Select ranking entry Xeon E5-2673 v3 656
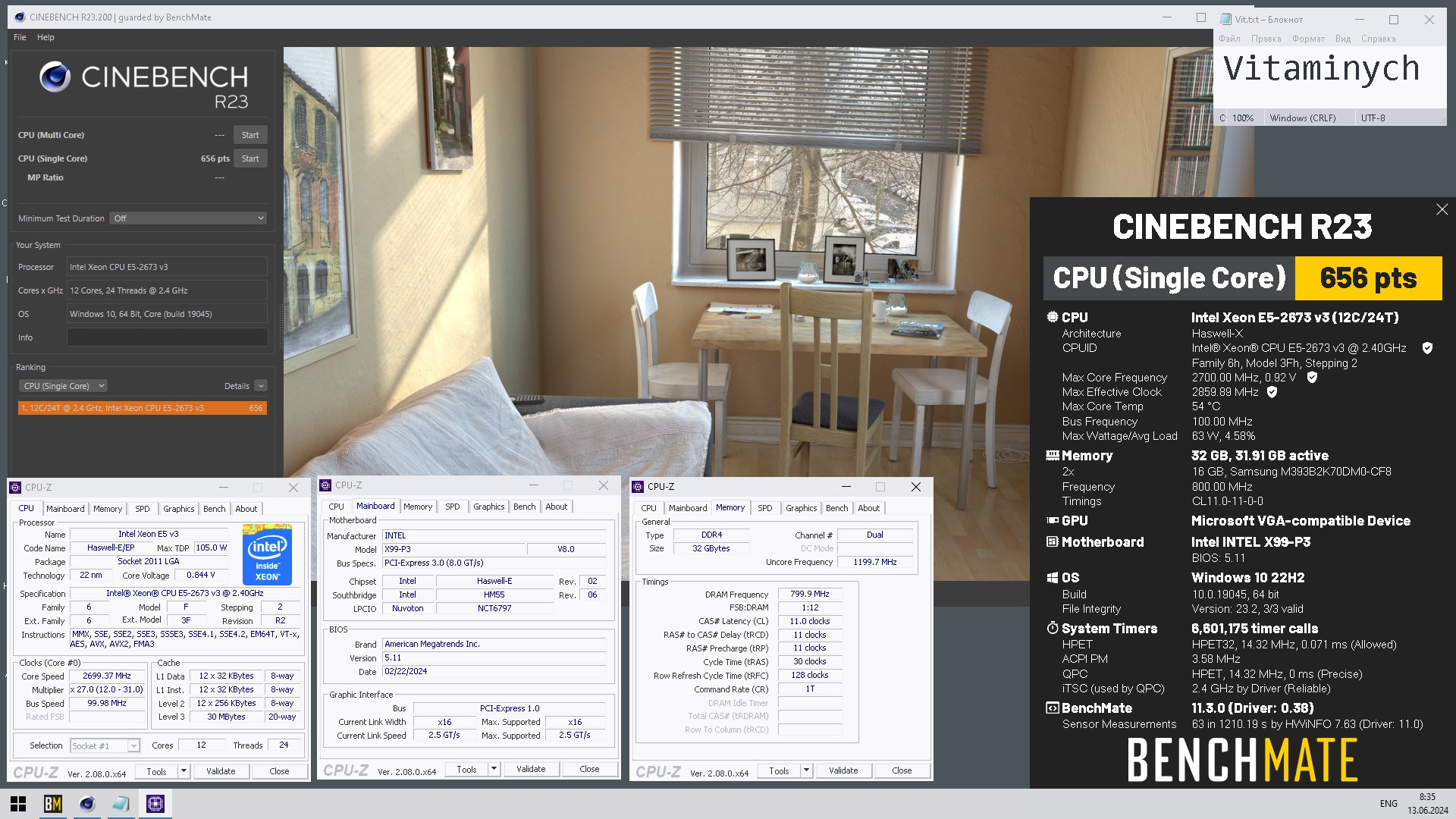Viewport: 1456px width, 819px height. [x=143, y=408]
